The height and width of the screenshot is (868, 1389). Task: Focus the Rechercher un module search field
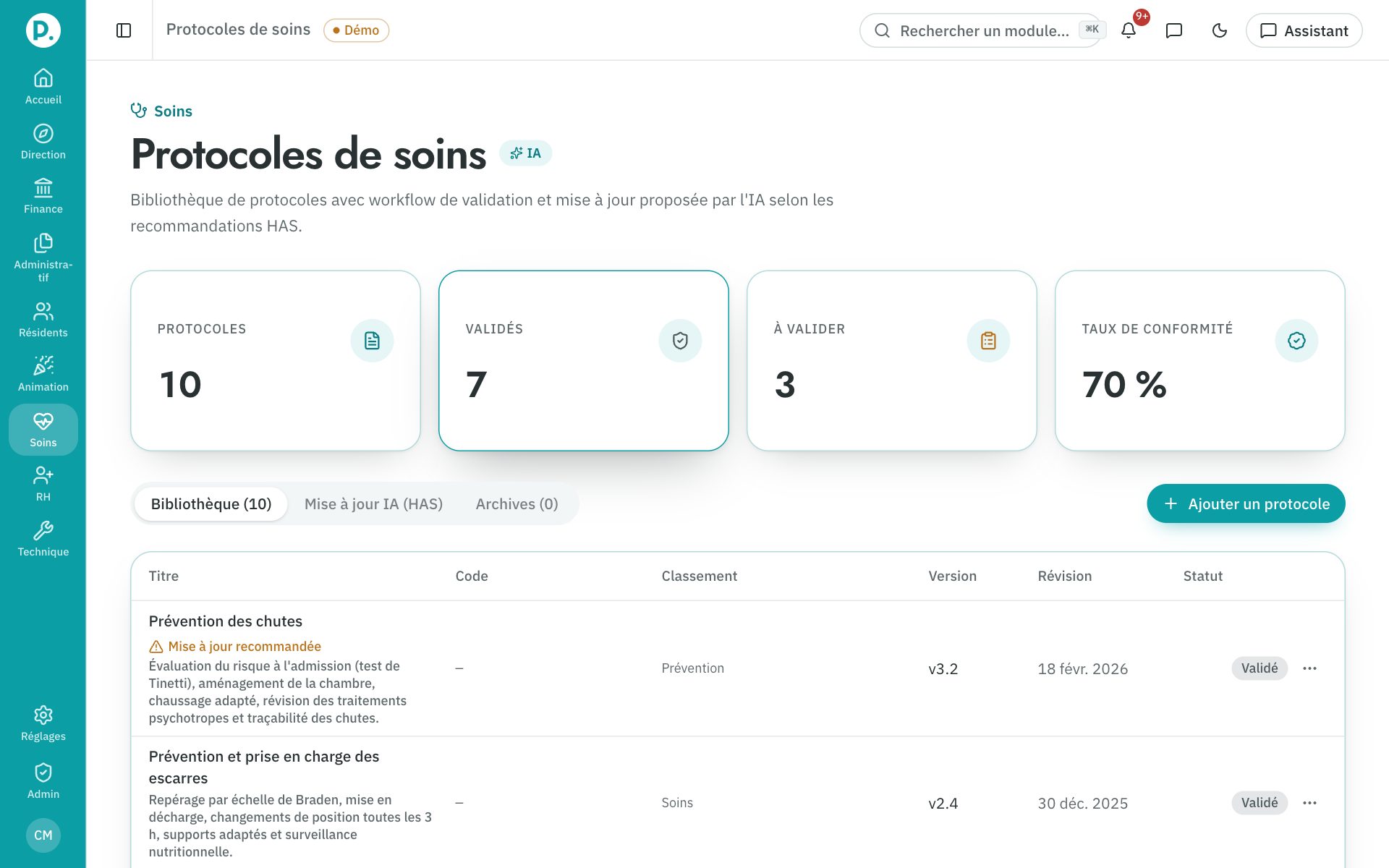pyautogui.click(x=980, y=30)
